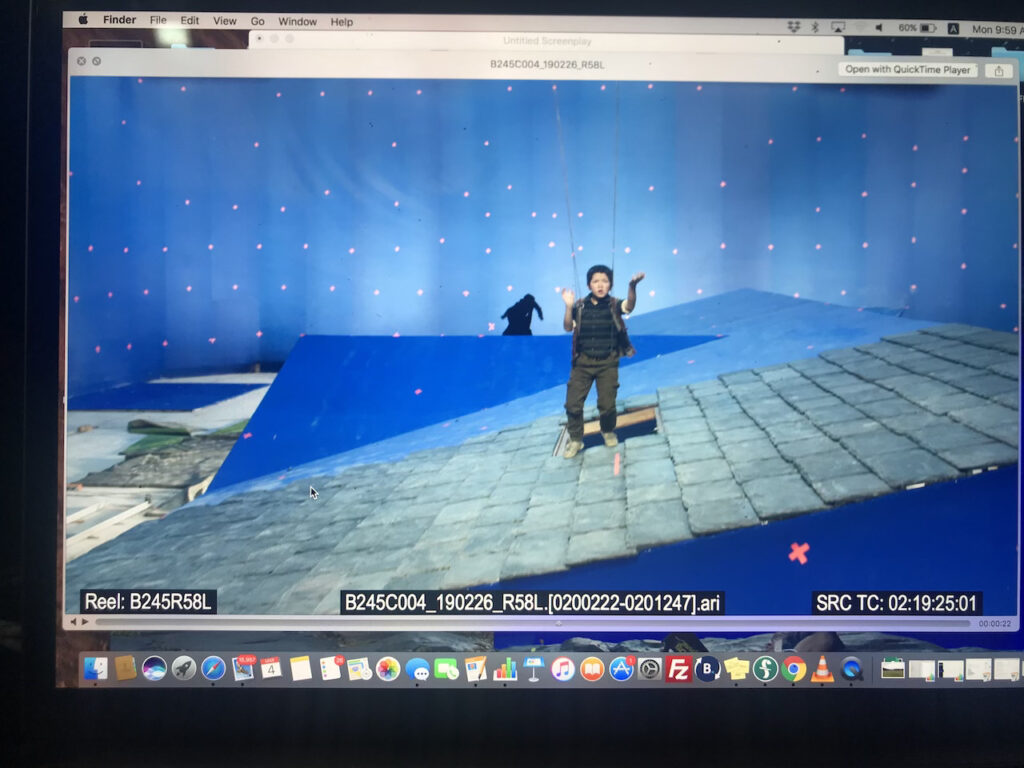1024x768 pixels.
Task: Click the Dropbox menu bar icon
Action: coord(794,27)
